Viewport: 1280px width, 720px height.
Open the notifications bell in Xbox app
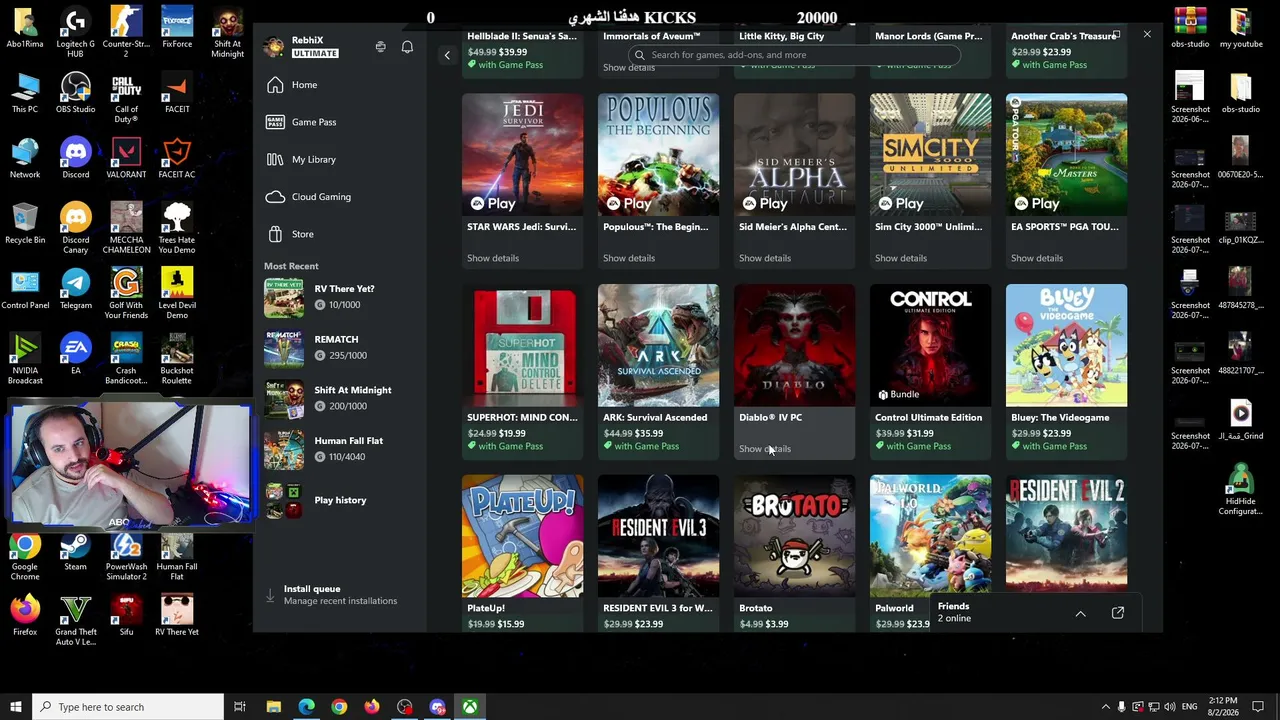pos(407,47)
